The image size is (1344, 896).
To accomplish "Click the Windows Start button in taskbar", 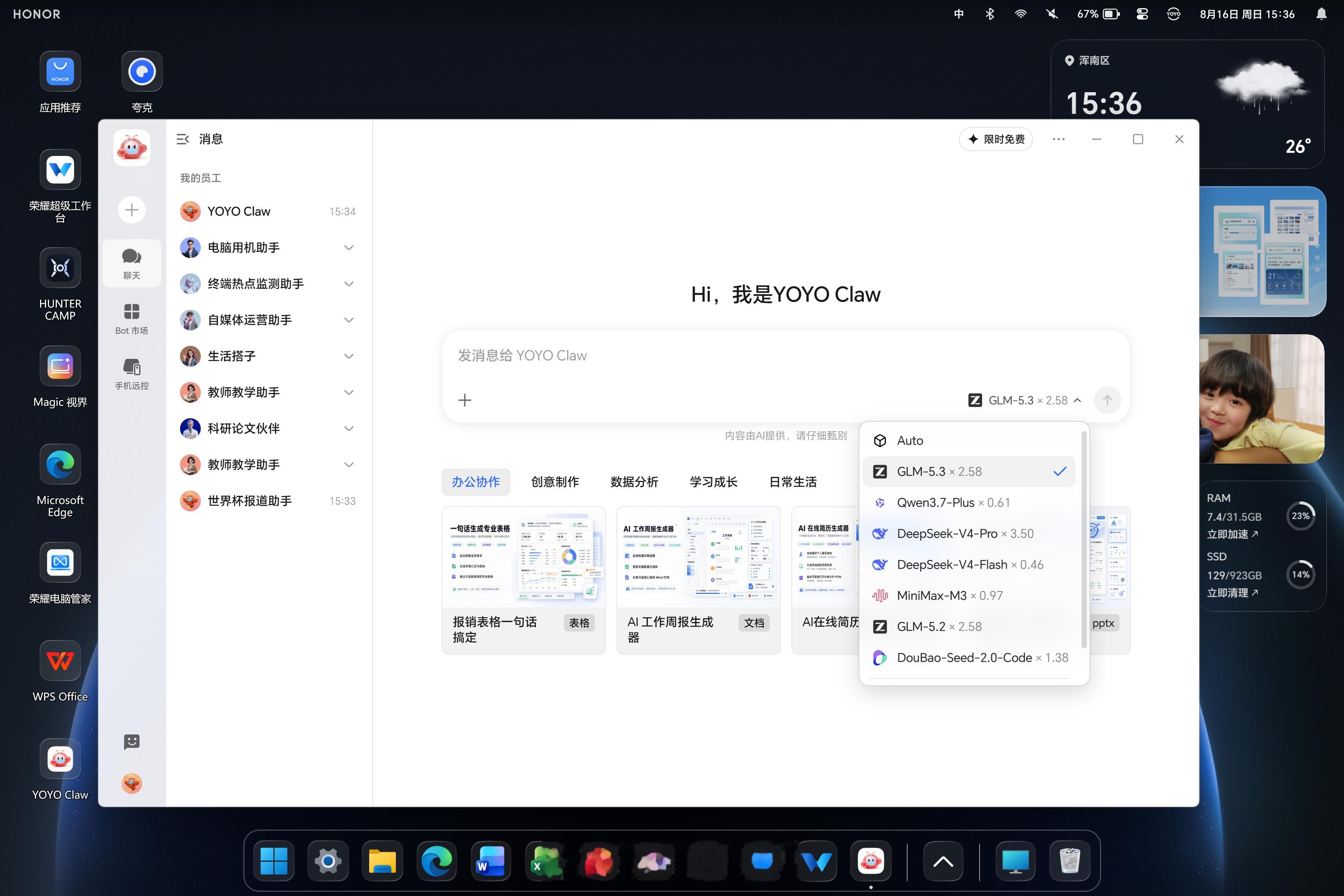I will point(274,861).
